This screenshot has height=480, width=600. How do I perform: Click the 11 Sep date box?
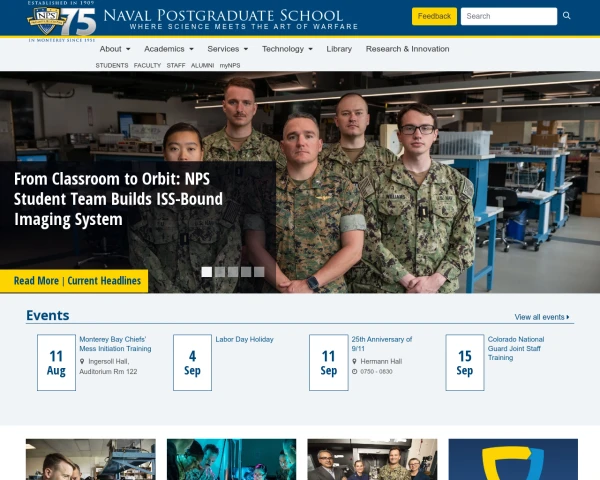click(x=329, y=362)
